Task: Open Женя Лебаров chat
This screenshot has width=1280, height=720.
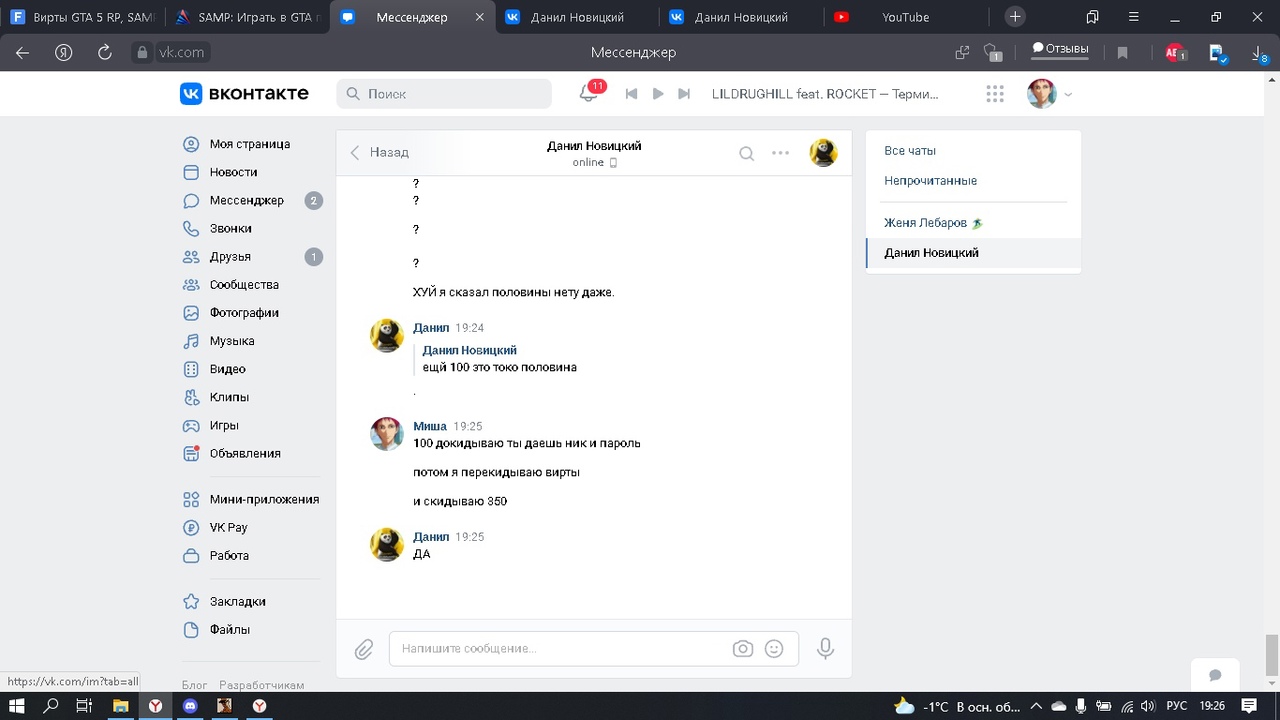Action: point(925,223)
